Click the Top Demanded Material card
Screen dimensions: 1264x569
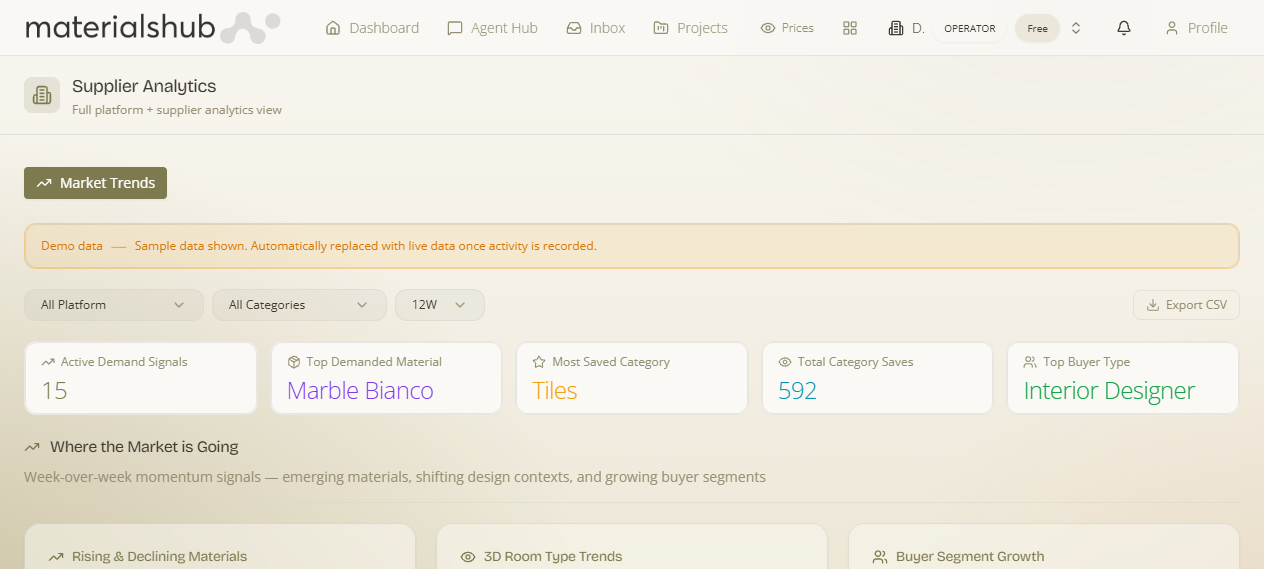pyautogui.click(x=386, y=378)
